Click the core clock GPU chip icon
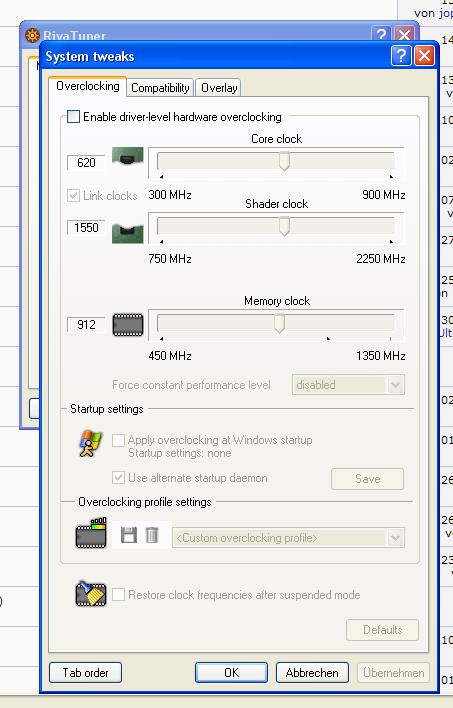The width and height of the screenshot is (453, 708). click(128, 157)
